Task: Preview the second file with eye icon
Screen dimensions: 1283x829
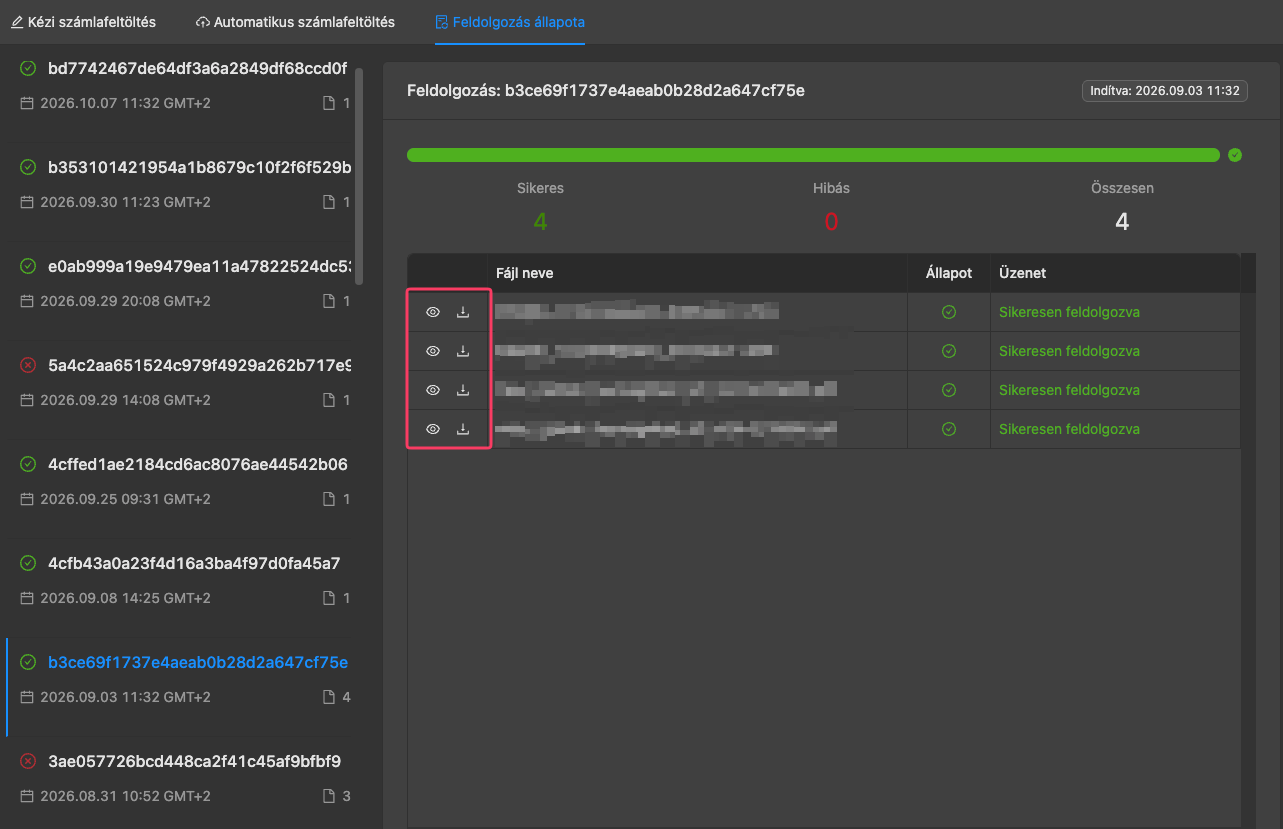Action: (x=433, y=351)
